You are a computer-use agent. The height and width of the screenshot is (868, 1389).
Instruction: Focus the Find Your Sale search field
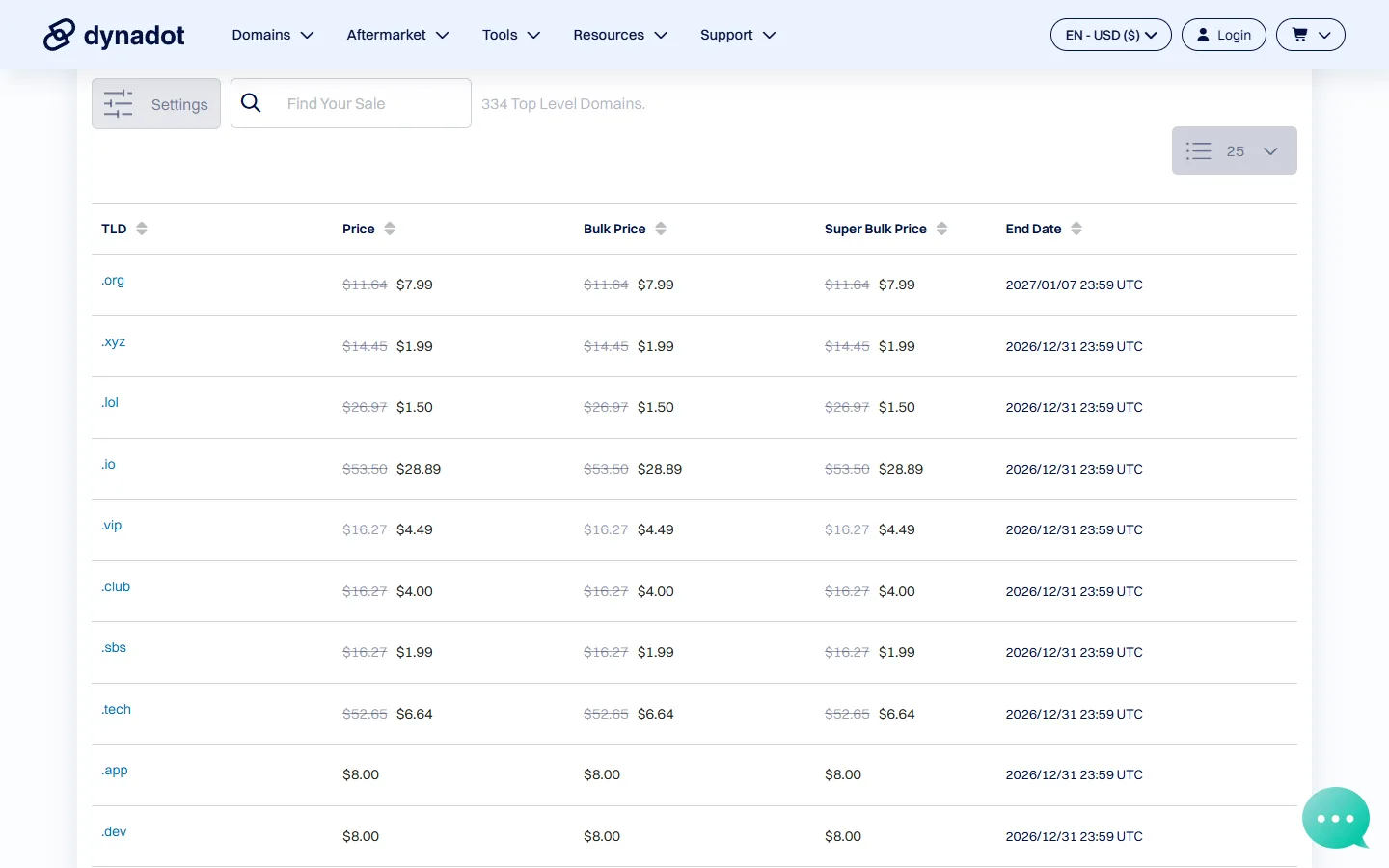[351, 103]
